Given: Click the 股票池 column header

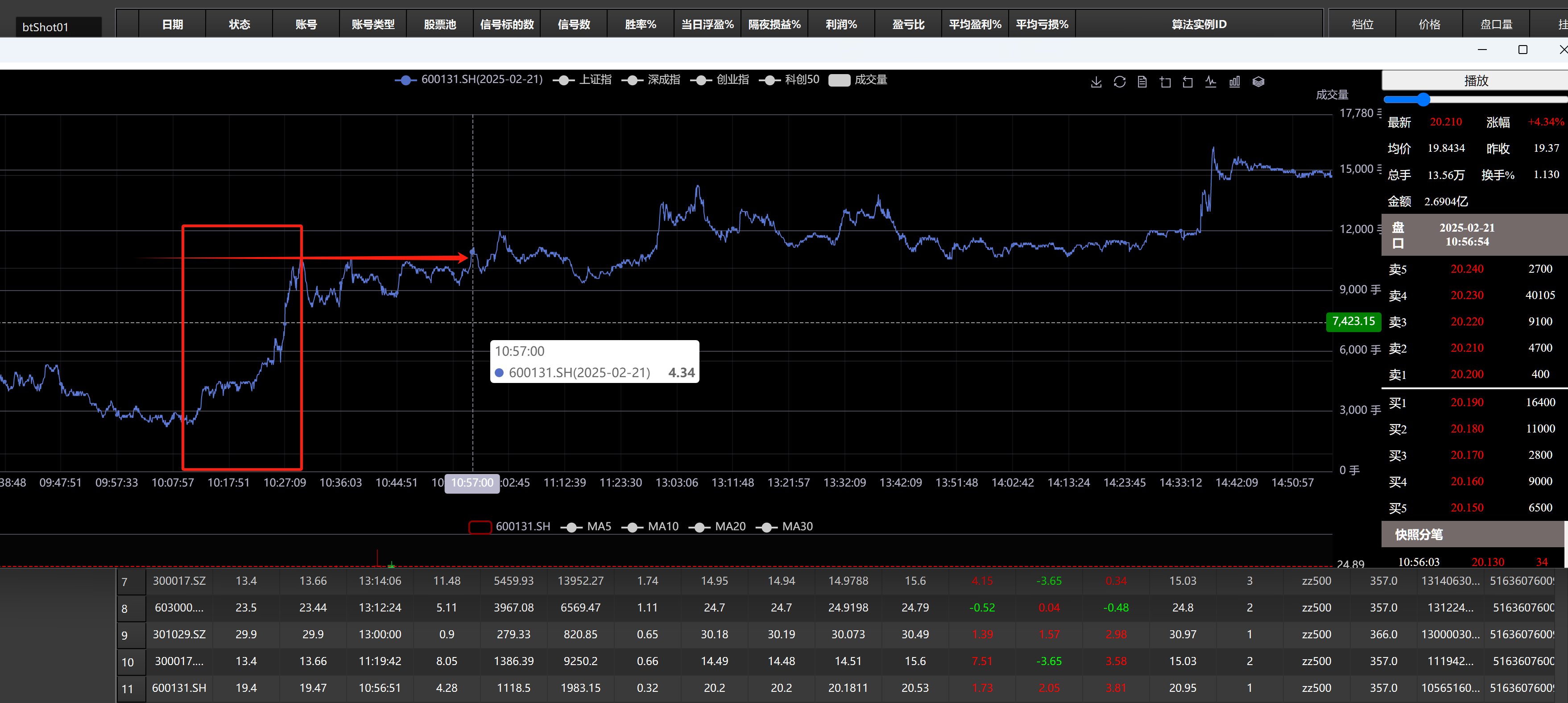Looking at the screenshot, I should click(440, 25).
